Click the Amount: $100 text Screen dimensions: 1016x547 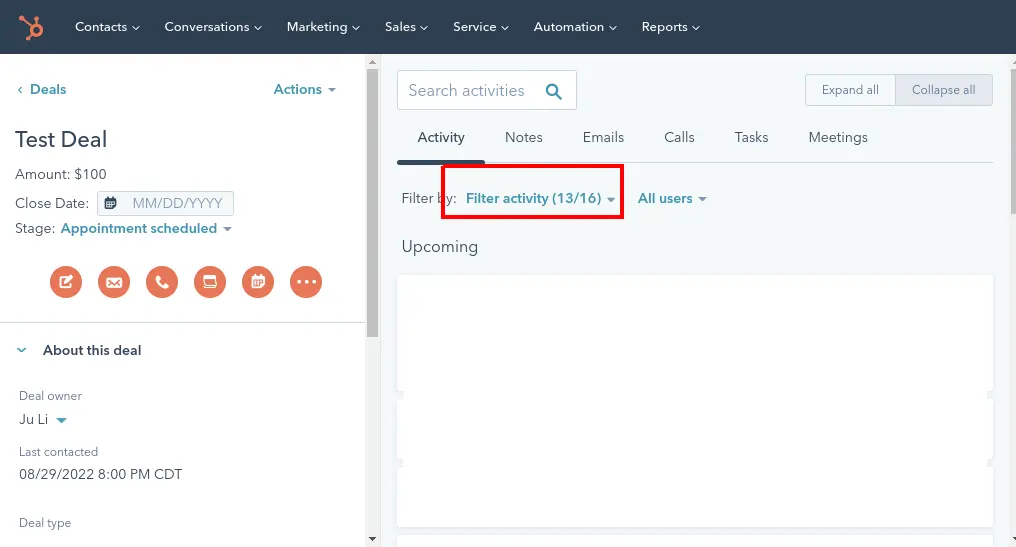61,174
